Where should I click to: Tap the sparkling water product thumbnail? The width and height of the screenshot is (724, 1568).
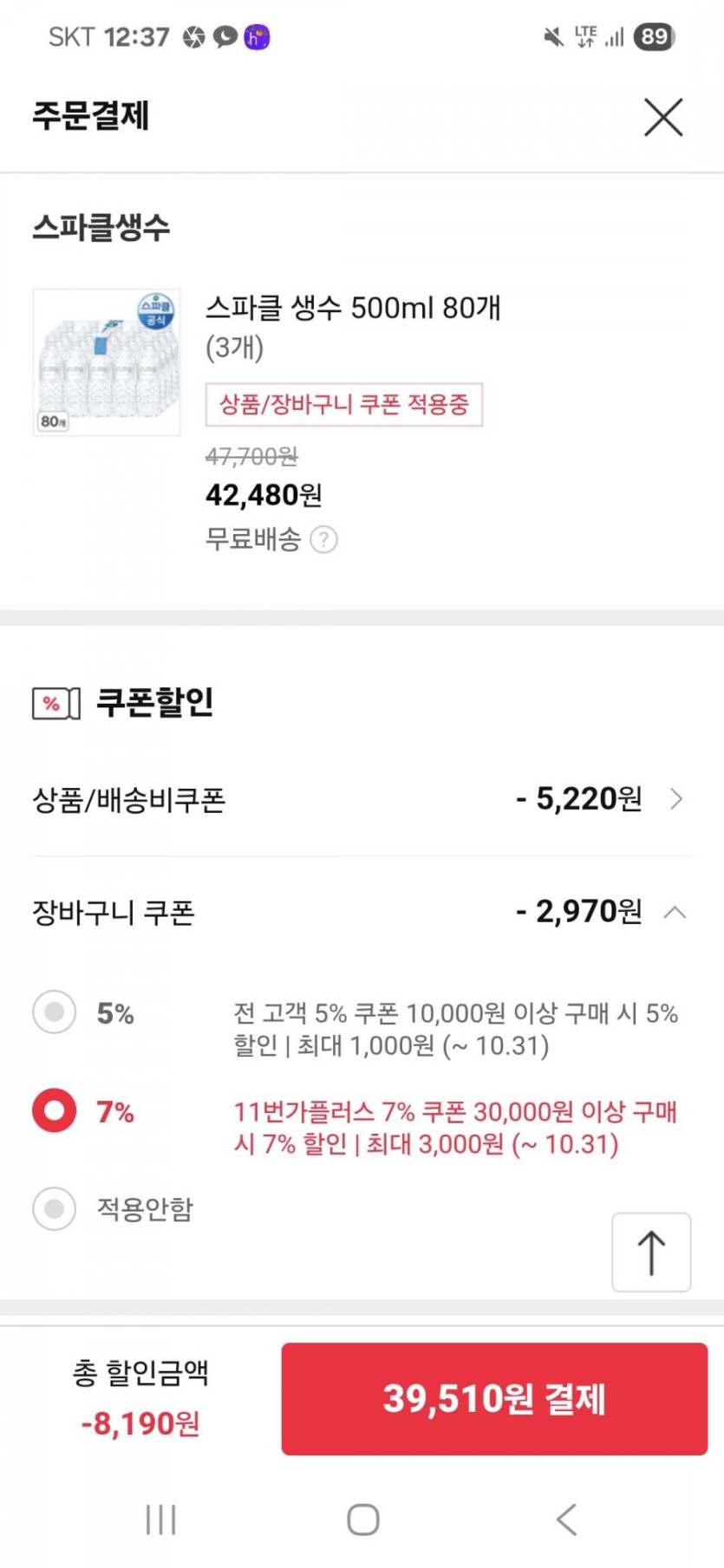(107, 362)
